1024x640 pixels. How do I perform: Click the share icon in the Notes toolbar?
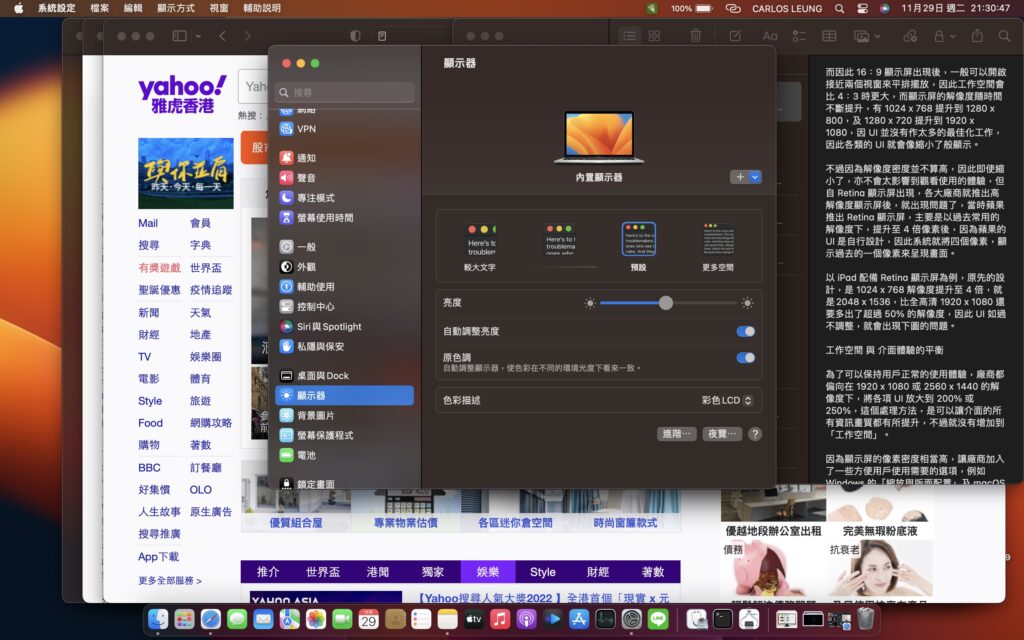pos(977,36)
